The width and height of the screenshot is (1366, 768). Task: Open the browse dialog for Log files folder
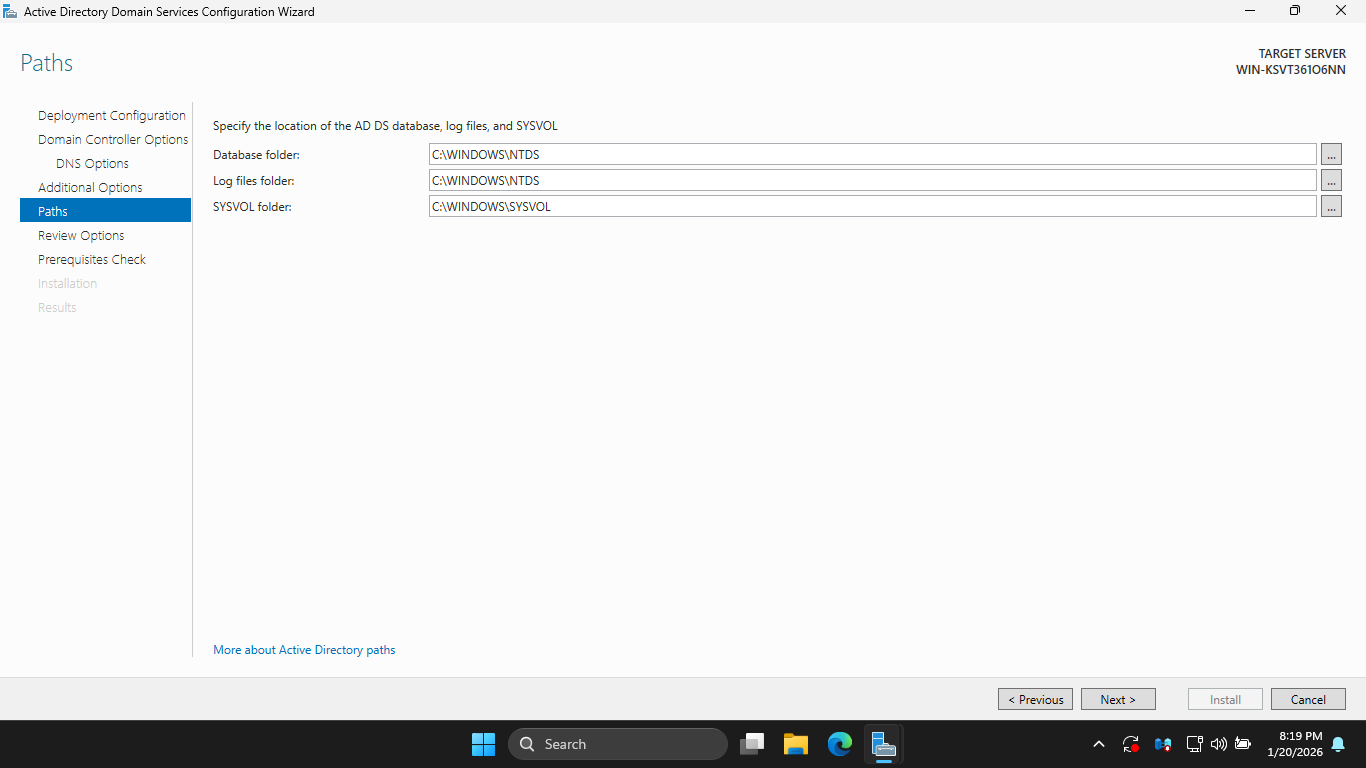point(1331,181)
